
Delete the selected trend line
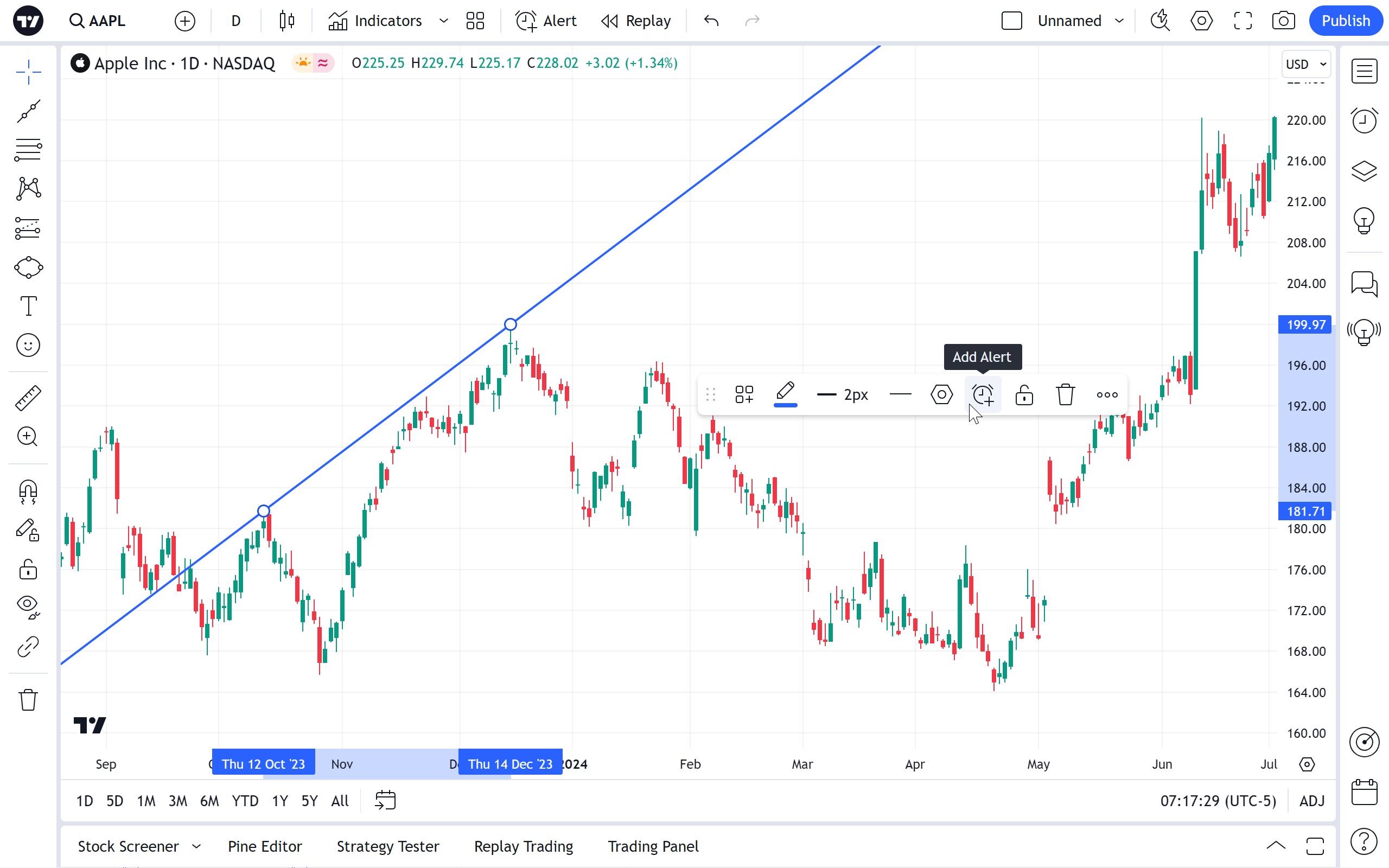(1065, 395)
